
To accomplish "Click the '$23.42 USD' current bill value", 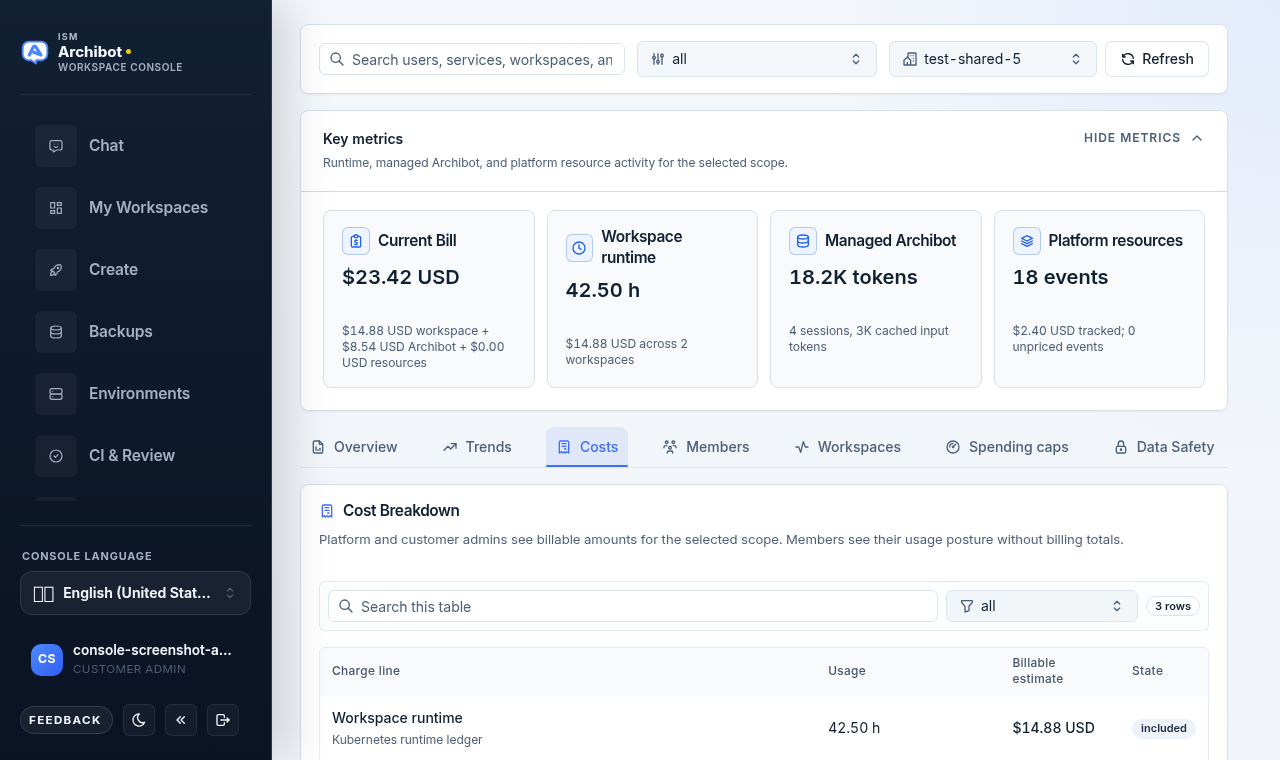I will [401, 277].
